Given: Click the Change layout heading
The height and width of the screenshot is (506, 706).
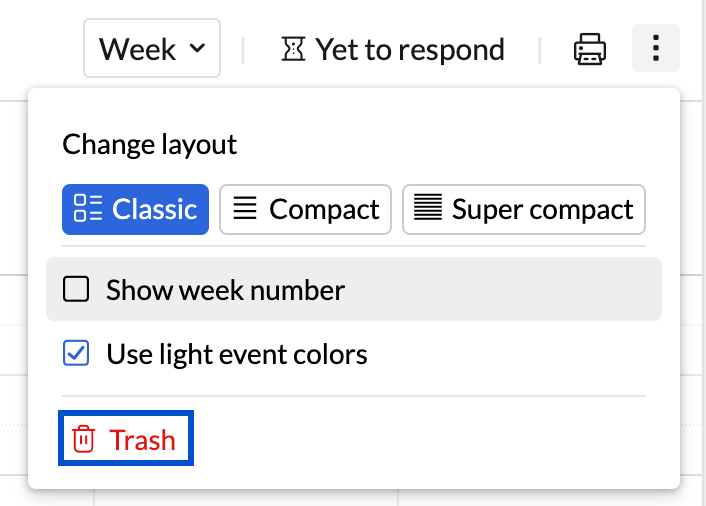Looking at the screenshot, I should point(150,144).
